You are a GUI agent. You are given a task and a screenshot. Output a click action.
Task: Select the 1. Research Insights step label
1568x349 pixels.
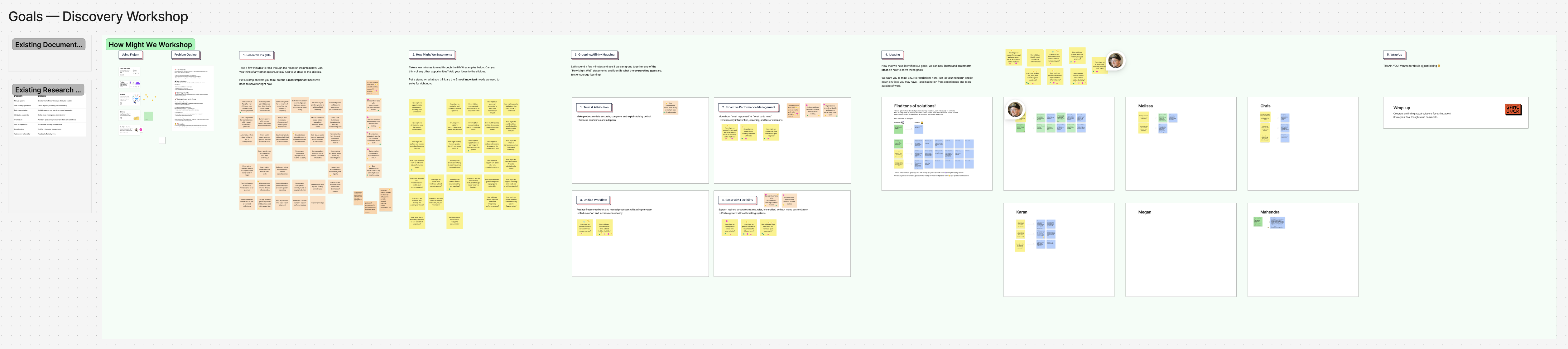(x=257, y=55)
